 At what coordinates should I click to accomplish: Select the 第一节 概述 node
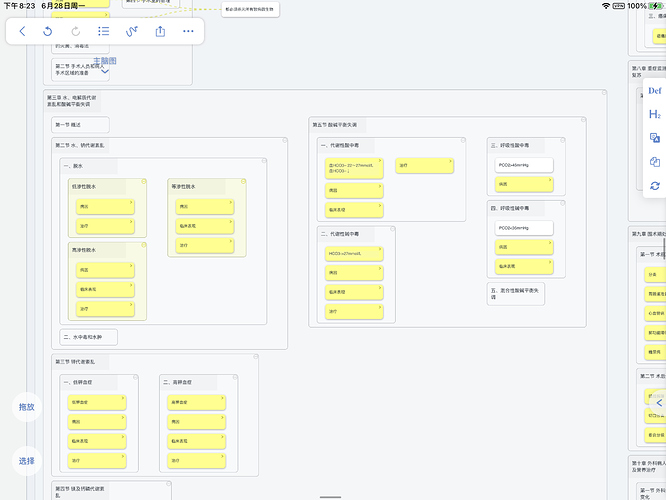(x=80, y=125)
